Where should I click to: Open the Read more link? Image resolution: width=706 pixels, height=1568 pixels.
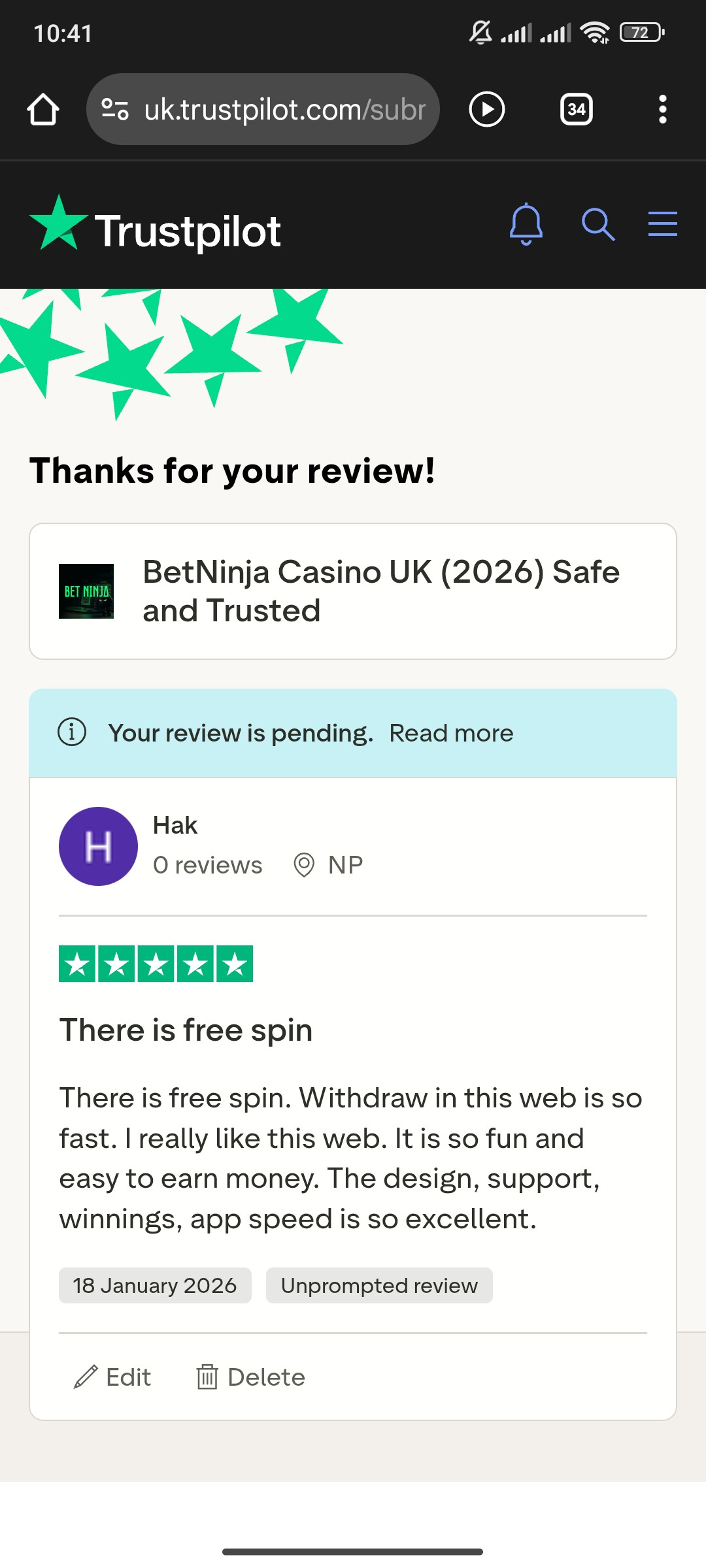(451, 733)
